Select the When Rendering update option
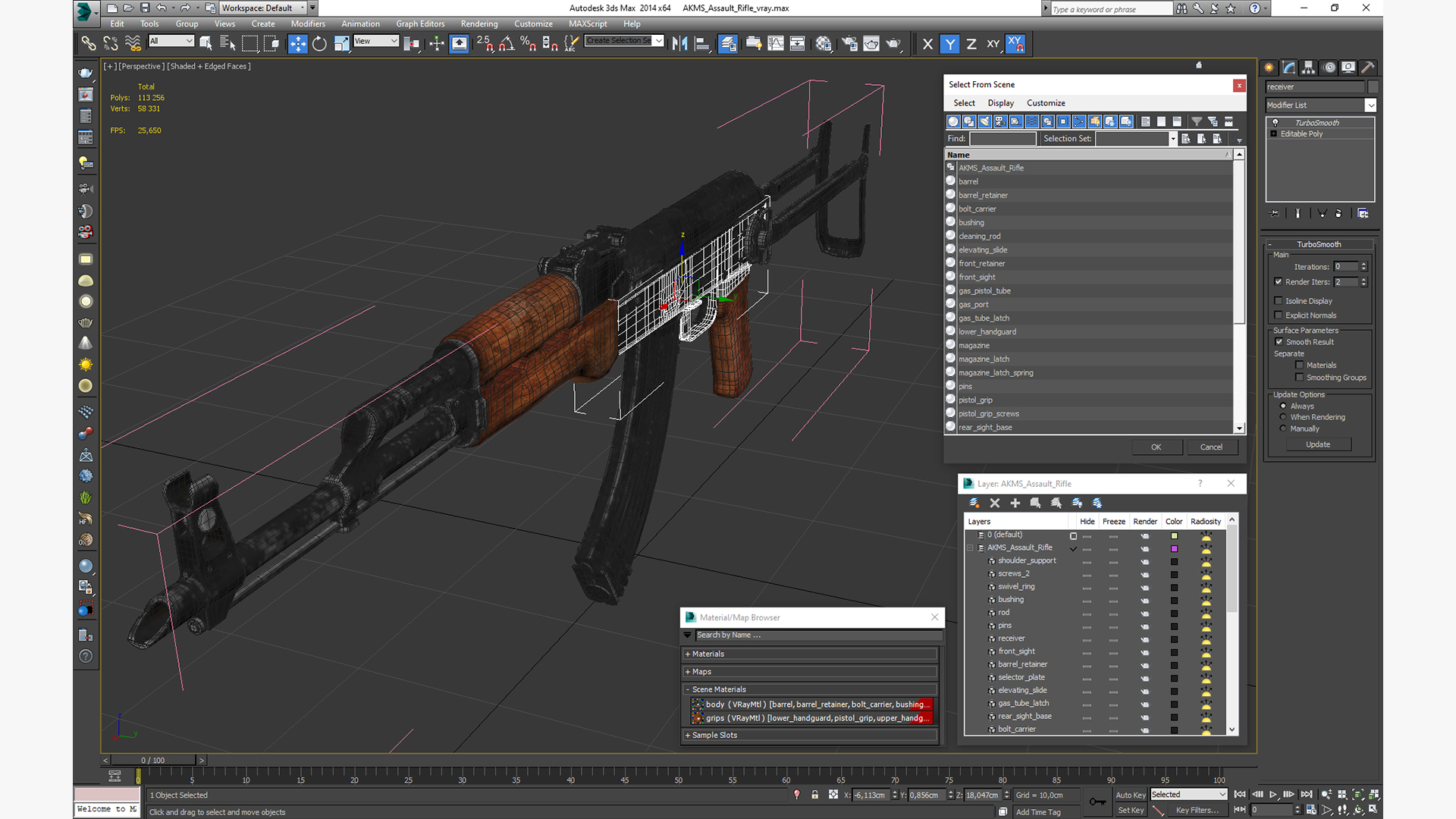The image size is (1456, 819). [1283, 417]
